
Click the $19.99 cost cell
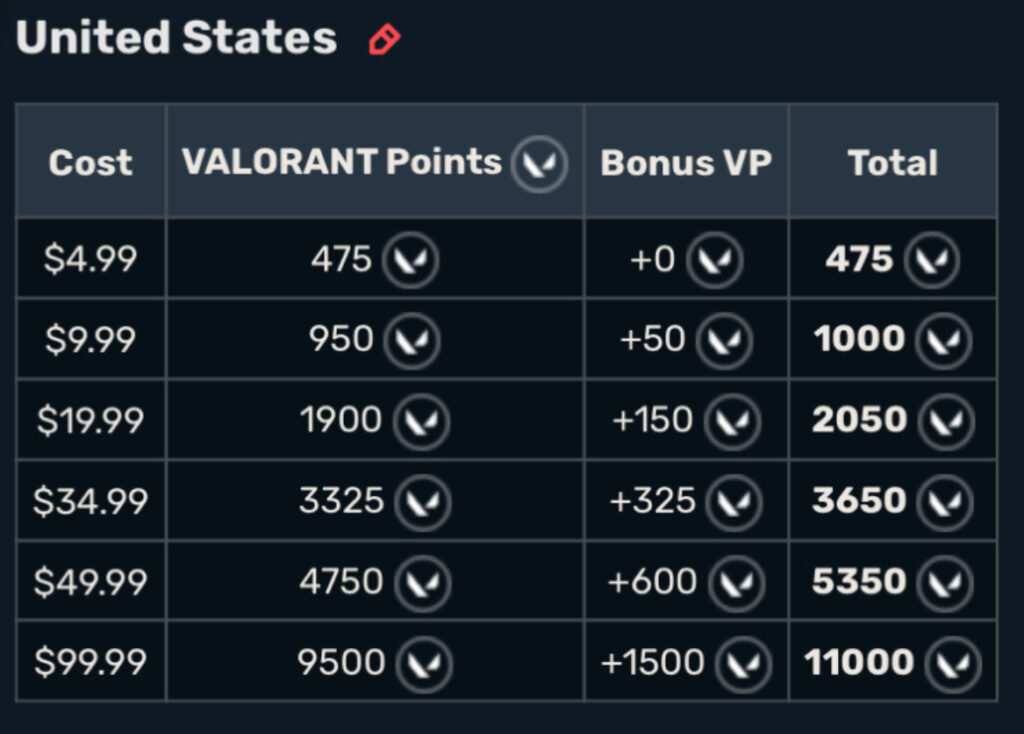(x=91, y=421)
